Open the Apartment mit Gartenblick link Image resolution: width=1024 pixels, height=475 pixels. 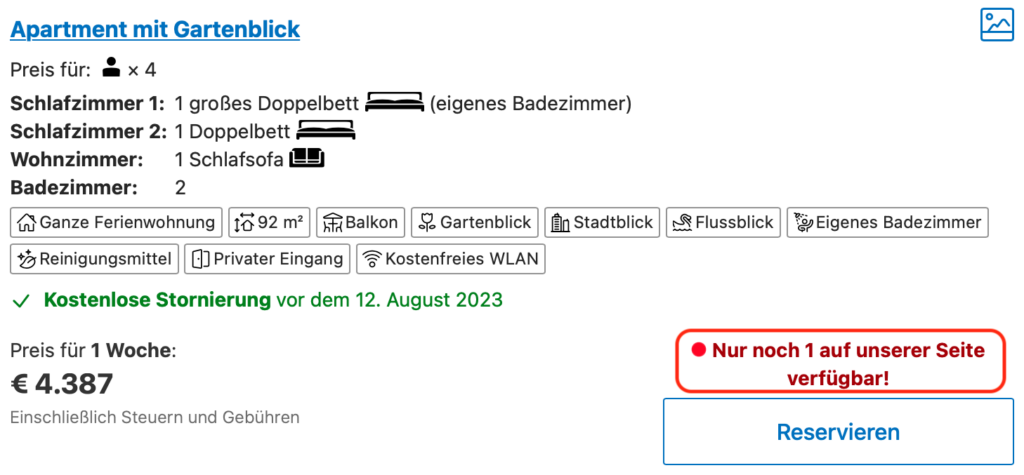point(155,29)
